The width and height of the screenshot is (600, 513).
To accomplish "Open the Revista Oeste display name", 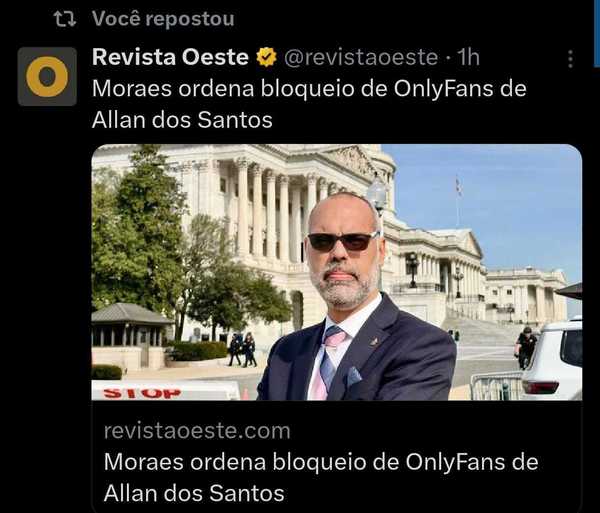I will click(170, 57).
